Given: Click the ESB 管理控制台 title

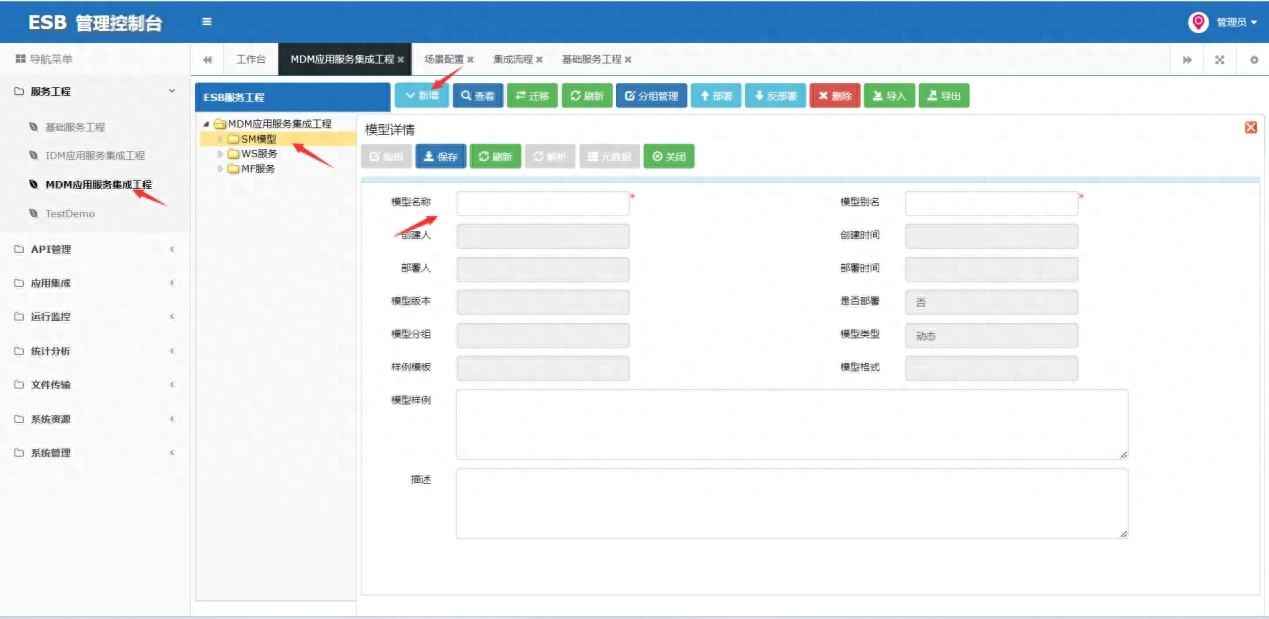Looking at the screenshot, I should point(95,22).
